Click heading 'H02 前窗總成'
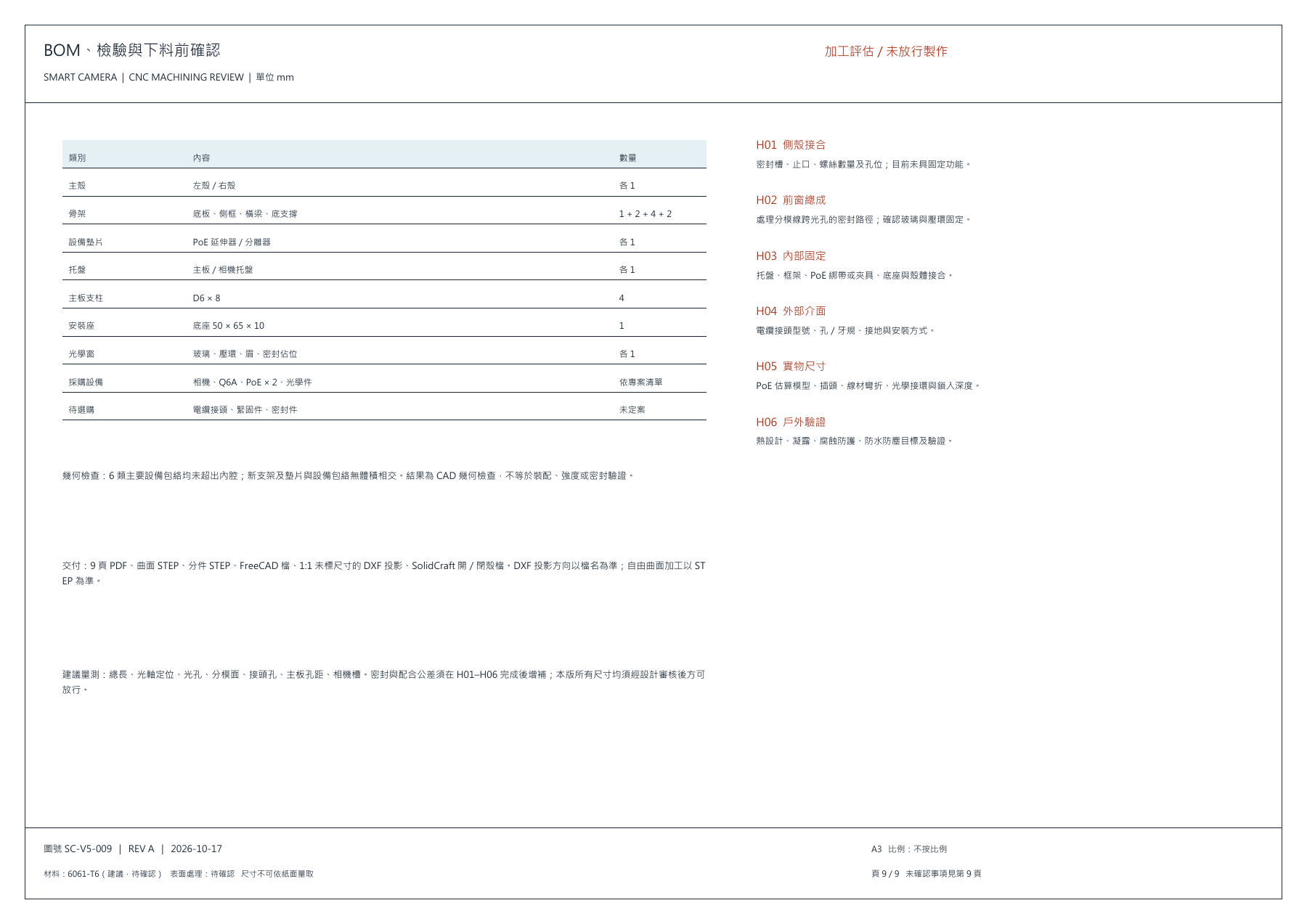The height and width of the screenshot is (924, 1307). (x=791, y=200)
